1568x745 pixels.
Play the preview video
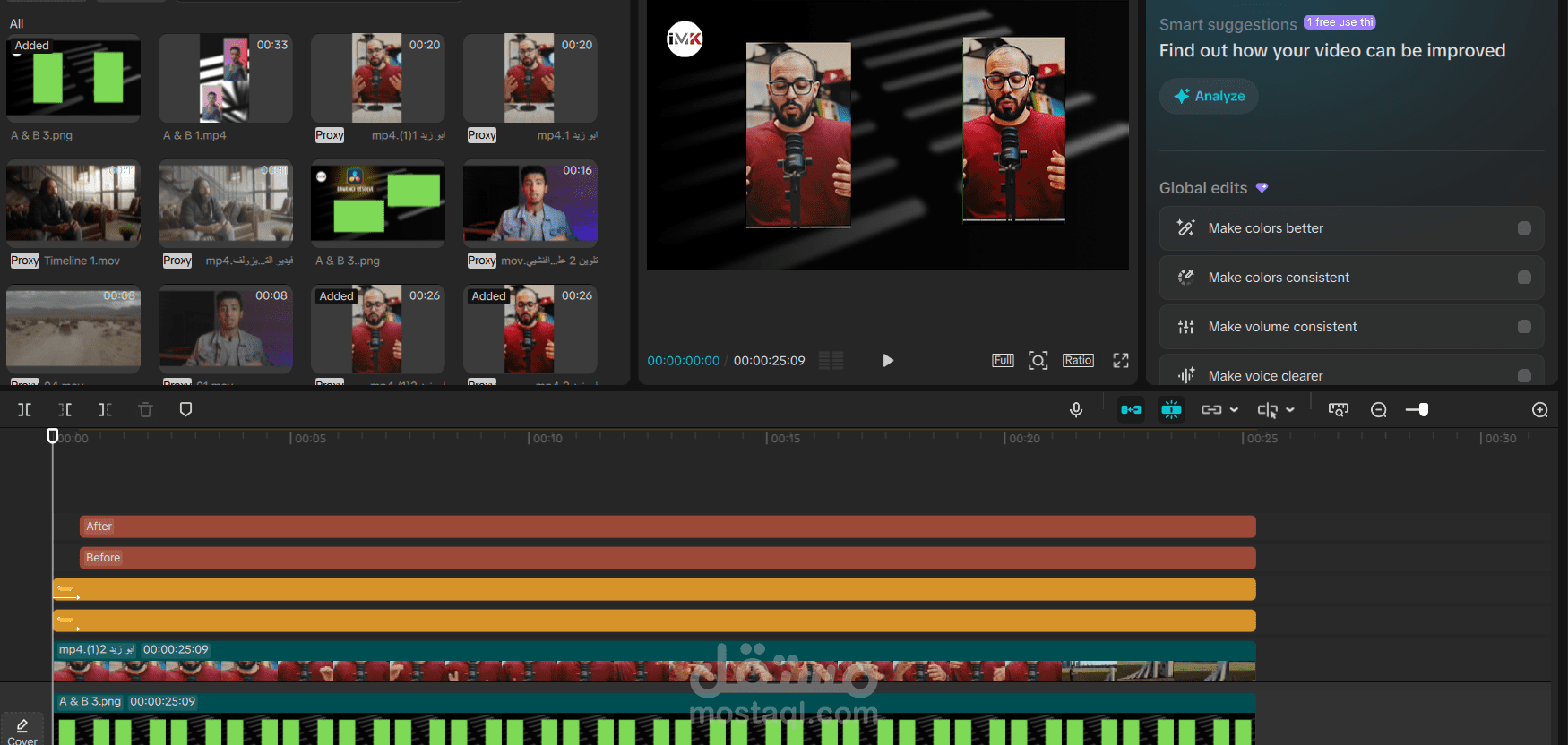coord(887,360)
